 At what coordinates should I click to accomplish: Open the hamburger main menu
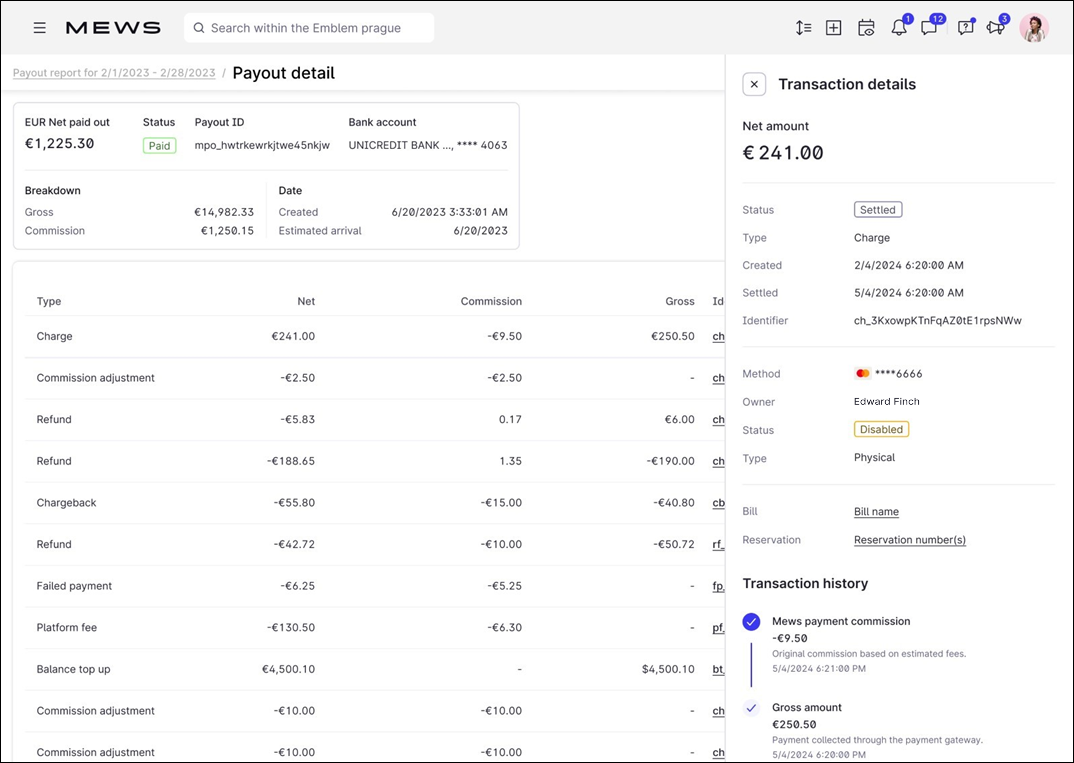pyautogui.click(x=40, y=28)
